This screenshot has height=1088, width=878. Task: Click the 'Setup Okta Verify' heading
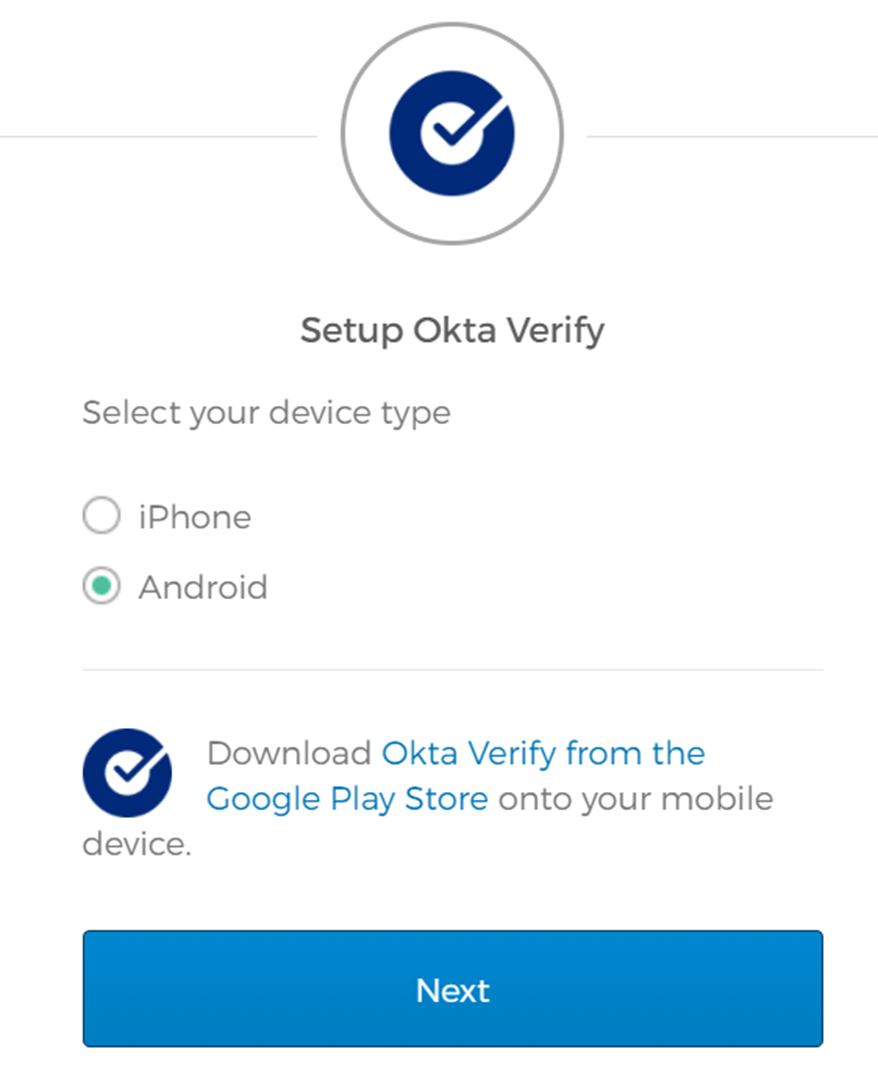point(452,330)
